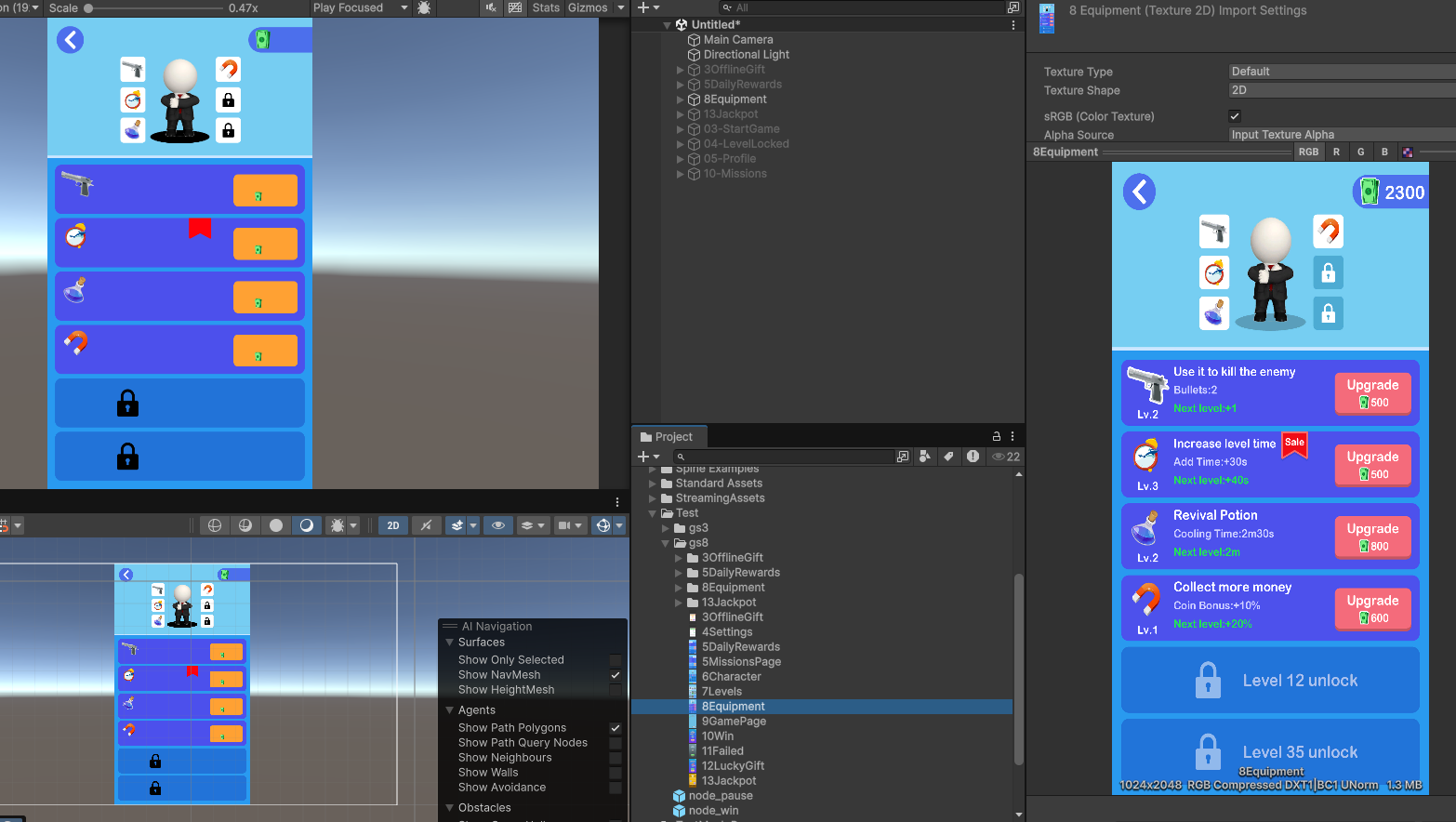Image resolution: width=1456 pixels, height=822 pixels.
Task: Uncheck the sRGB (Color Texture) checkbox
Action: click(1235, 116)
